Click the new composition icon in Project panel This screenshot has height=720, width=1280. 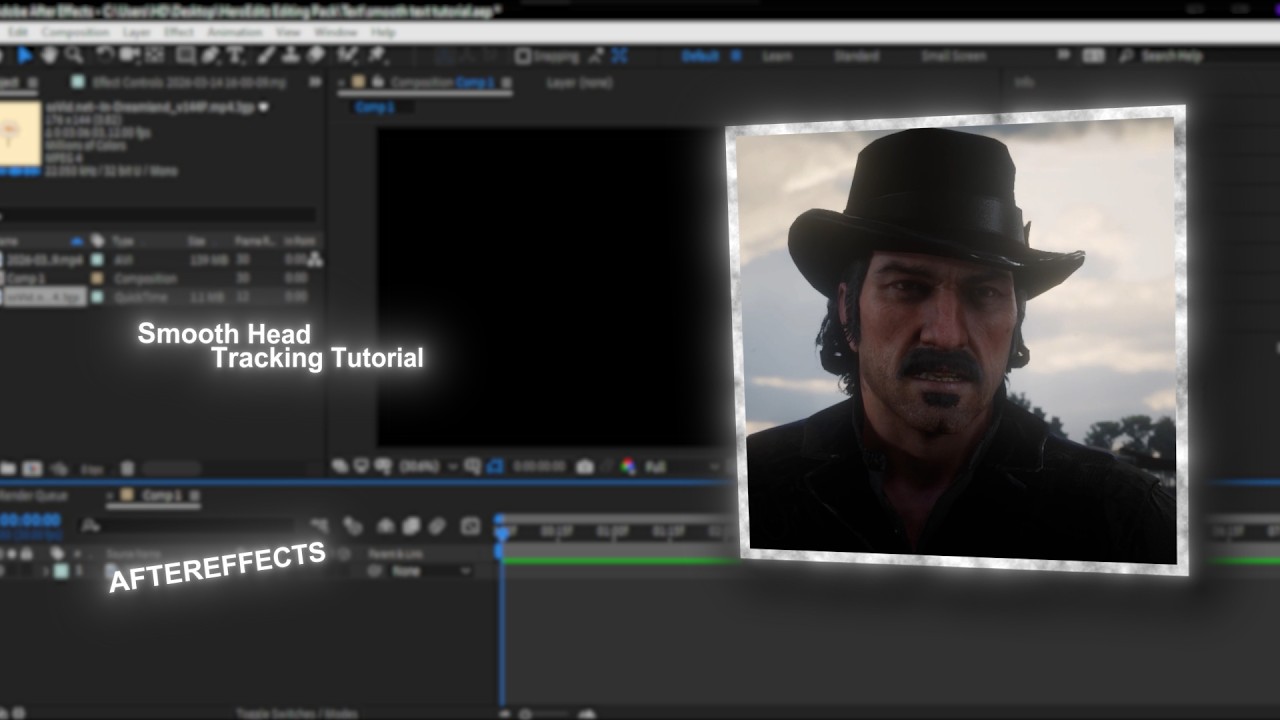point(33,468)
